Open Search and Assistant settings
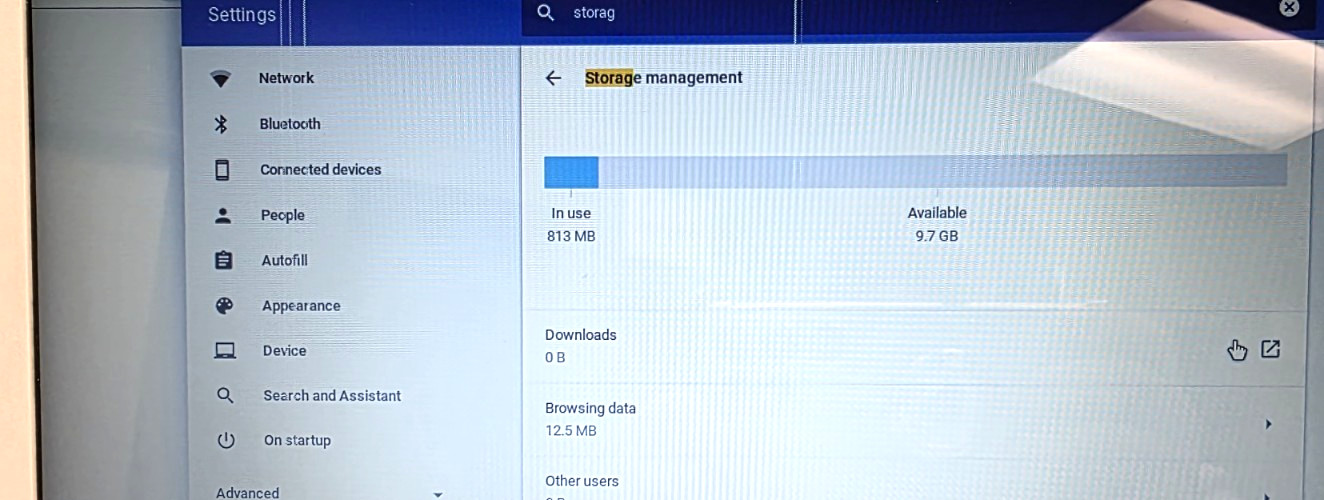 [x=332, y=396]
